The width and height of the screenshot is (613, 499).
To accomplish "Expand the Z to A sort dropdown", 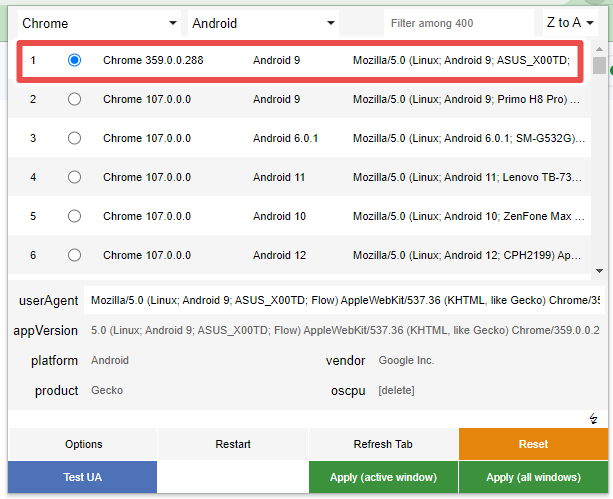I will coord(570,22).
